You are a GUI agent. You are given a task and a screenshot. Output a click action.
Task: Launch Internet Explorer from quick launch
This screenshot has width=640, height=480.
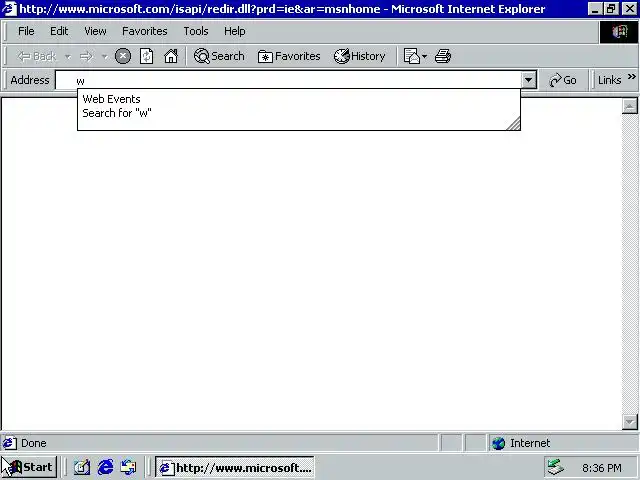pyautogui.click(x=105, y=467)
